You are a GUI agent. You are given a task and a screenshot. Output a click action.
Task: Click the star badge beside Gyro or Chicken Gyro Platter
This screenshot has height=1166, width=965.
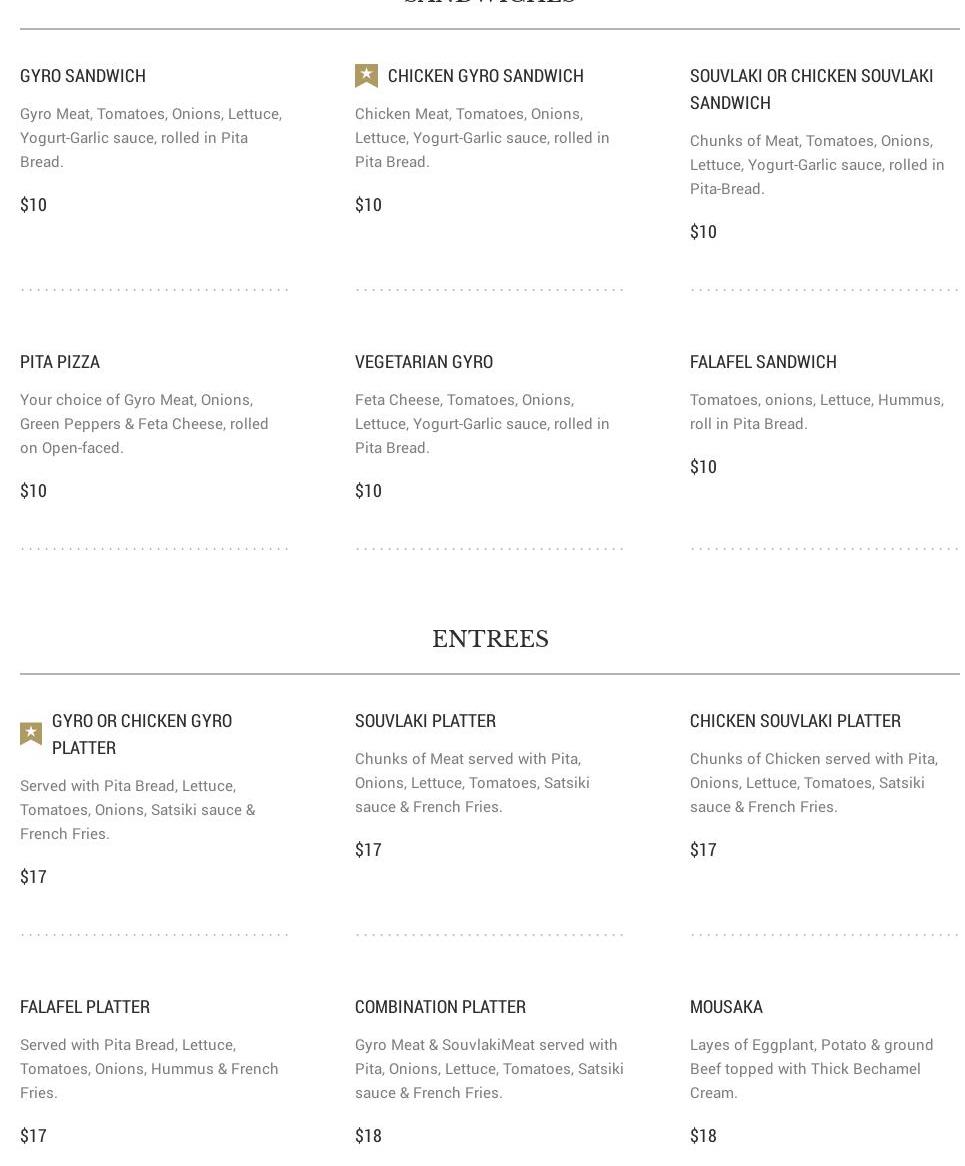point(31,734)
